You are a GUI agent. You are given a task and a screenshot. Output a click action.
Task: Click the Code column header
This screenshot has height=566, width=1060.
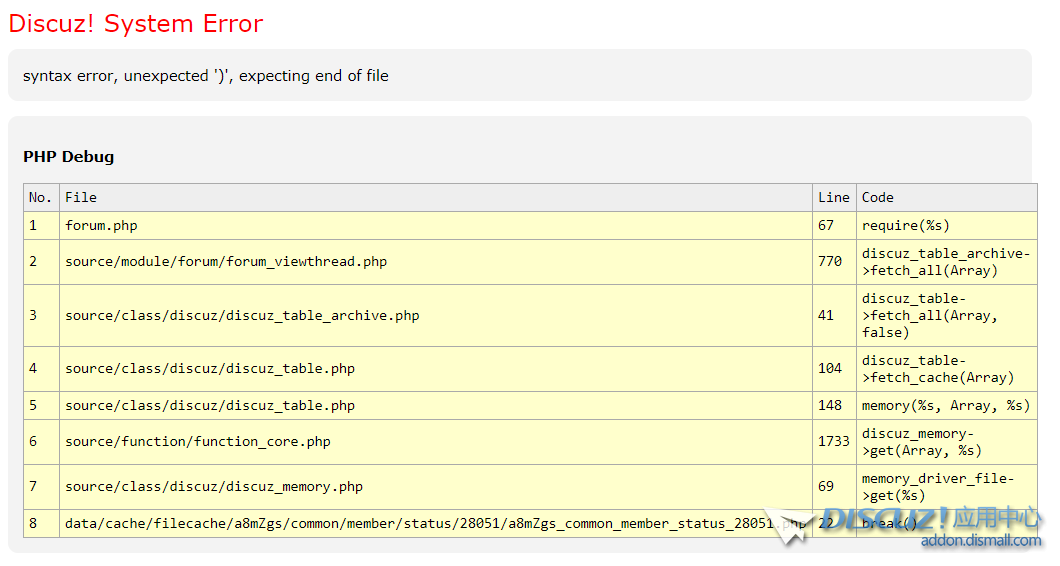point(878,198)
